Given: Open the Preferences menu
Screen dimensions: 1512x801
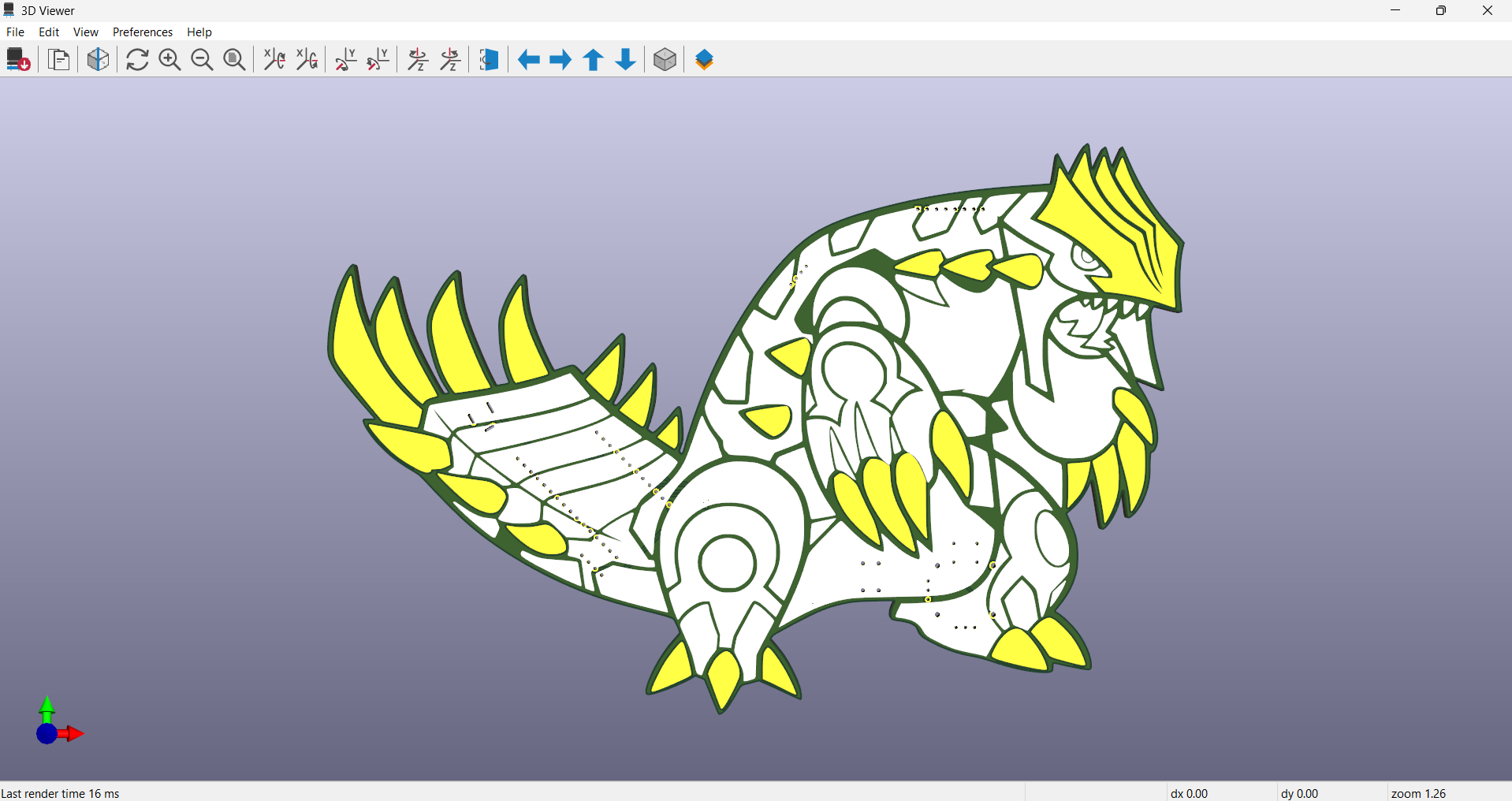Looking at the screenshot, I should pyautogui.click(x=143, y=32).
